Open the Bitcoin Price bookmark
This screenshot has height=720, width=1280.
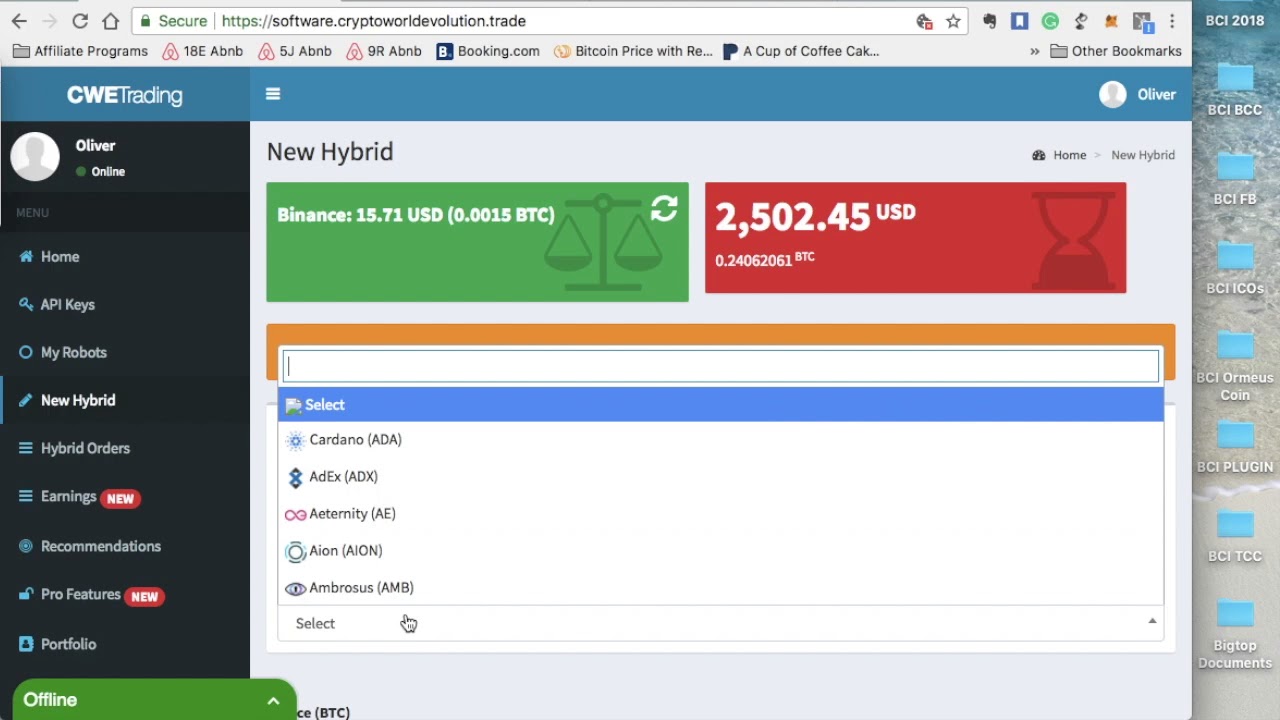[633, 51]
